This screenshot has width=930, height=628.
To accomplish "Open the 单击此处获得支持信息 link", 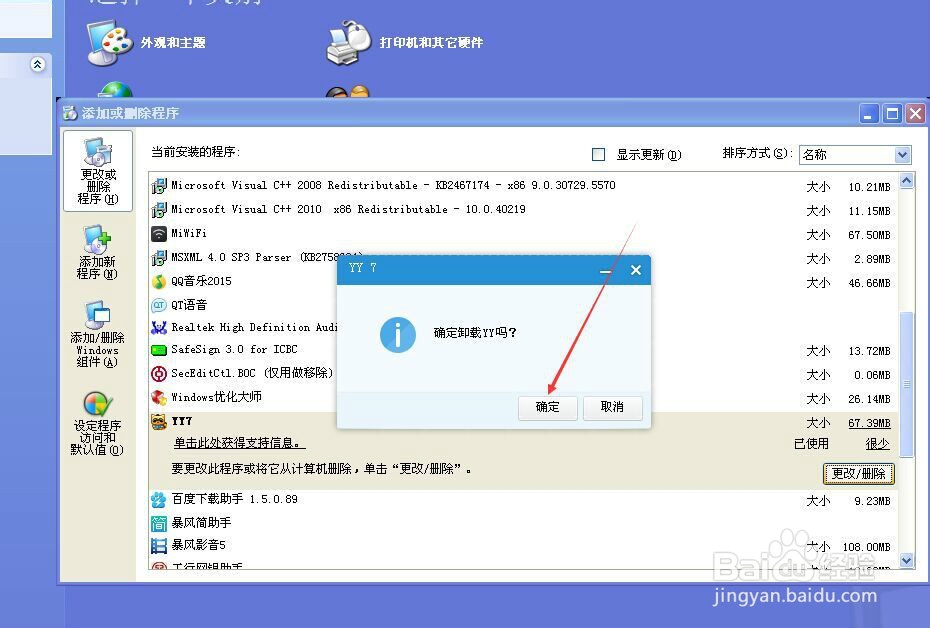I will (x=239, y=443).
